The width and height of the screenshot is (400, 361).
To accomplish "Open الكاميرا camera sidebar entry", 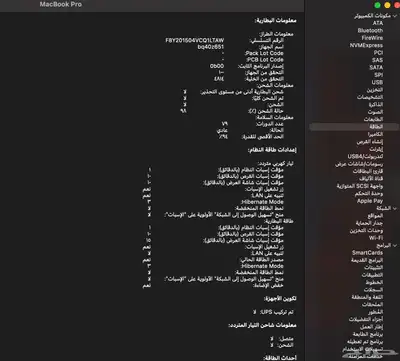I will point(375,134).
